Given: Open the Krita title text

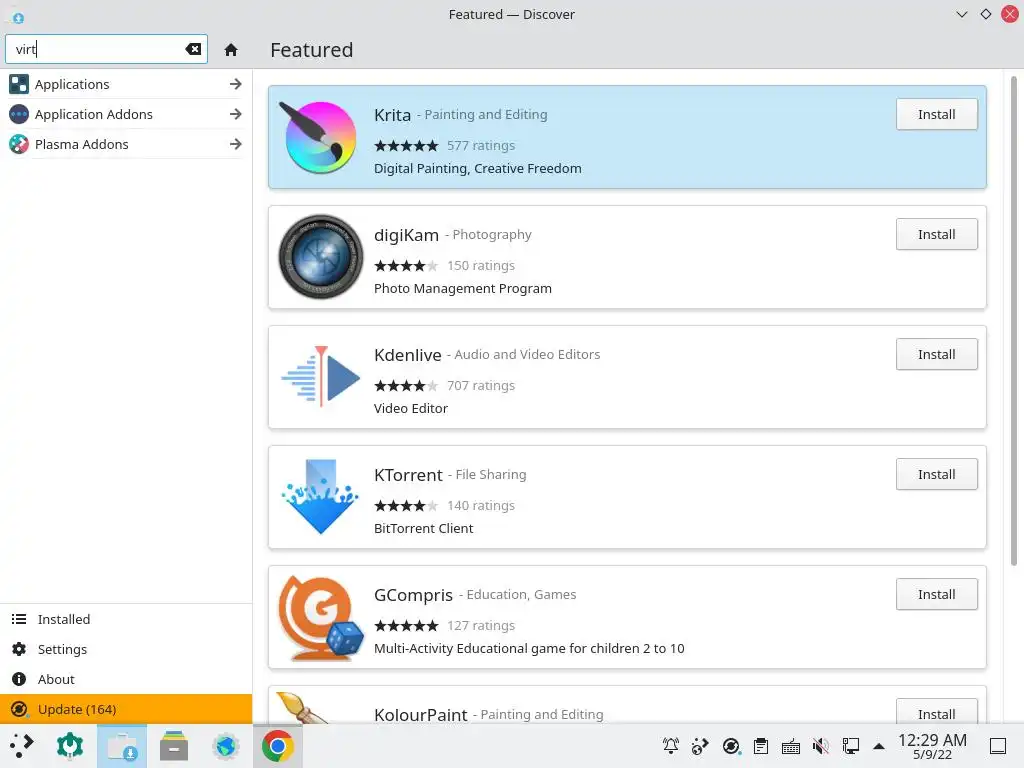Looking at the screenshot, I should click(392, 115).
